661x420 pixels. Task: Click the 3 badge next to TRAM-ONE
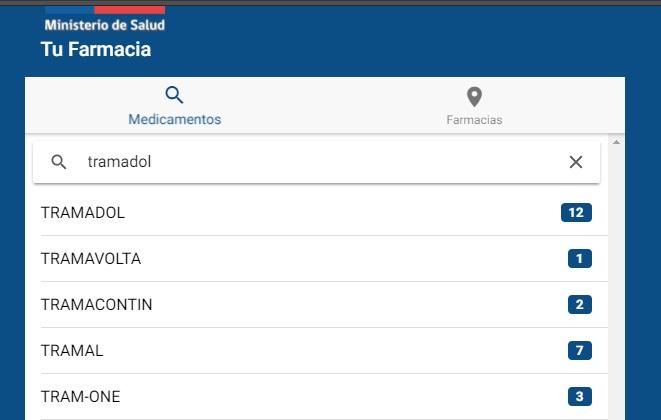pos(580,396)
